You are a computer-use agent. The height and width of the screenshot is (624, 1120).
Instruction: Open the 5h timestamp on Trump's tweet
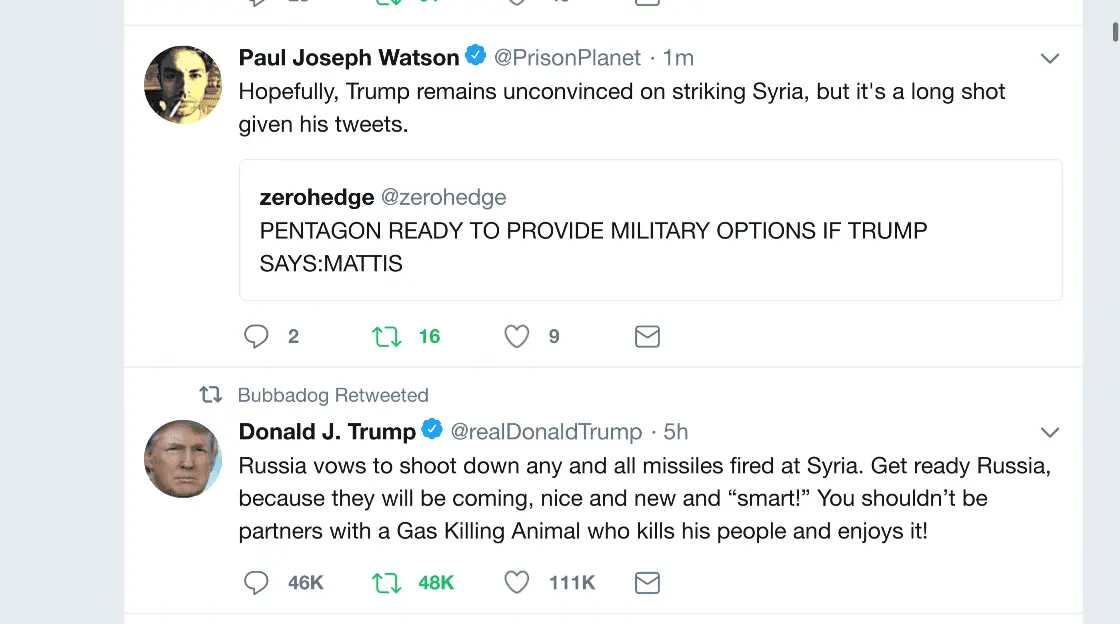(x=676, y=432)
